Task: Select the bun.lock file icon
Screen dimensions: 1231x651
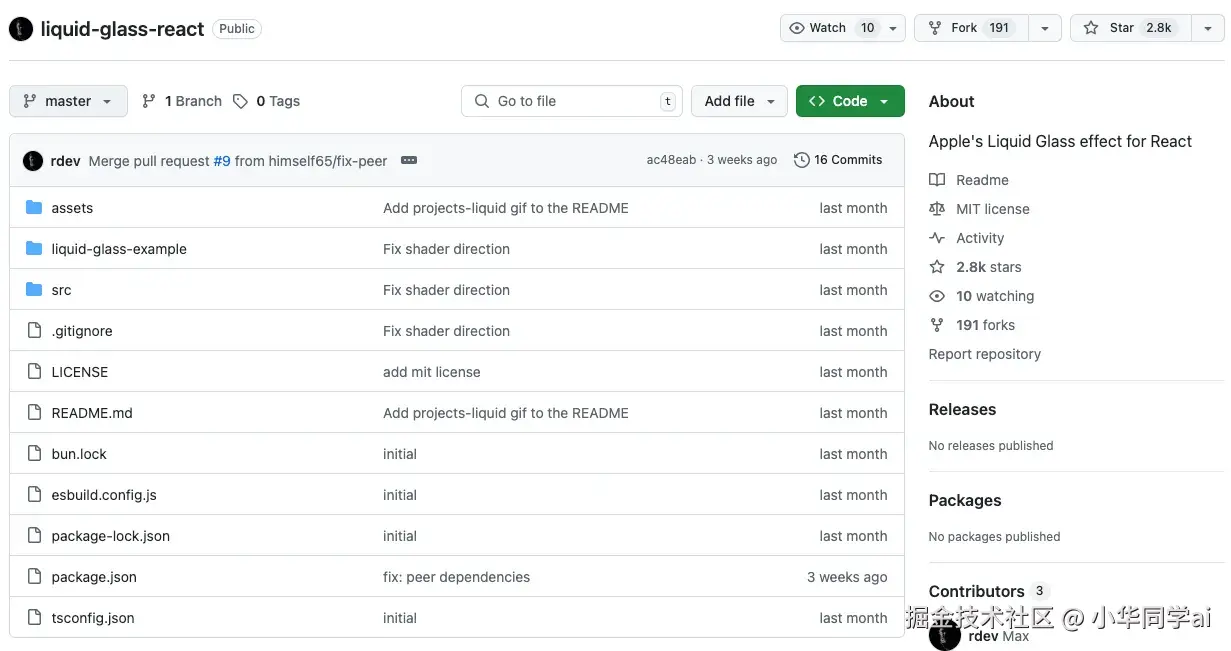Action: [34, 454]
